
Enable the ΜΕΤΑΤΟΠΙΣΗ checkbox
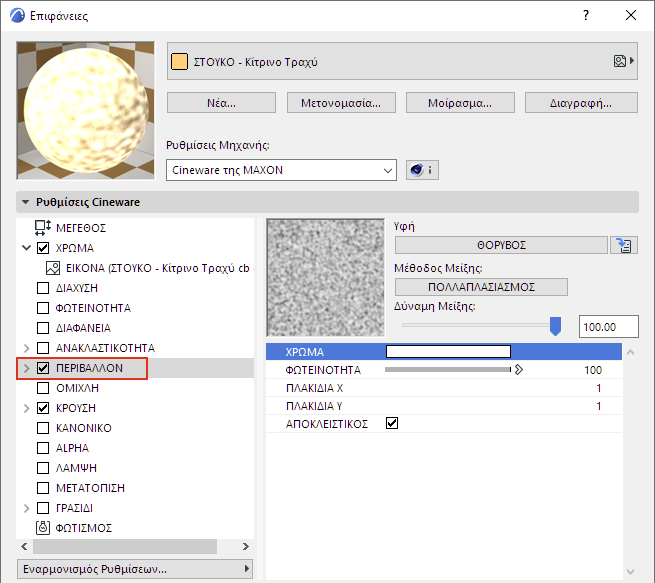(x=43, y=488)
